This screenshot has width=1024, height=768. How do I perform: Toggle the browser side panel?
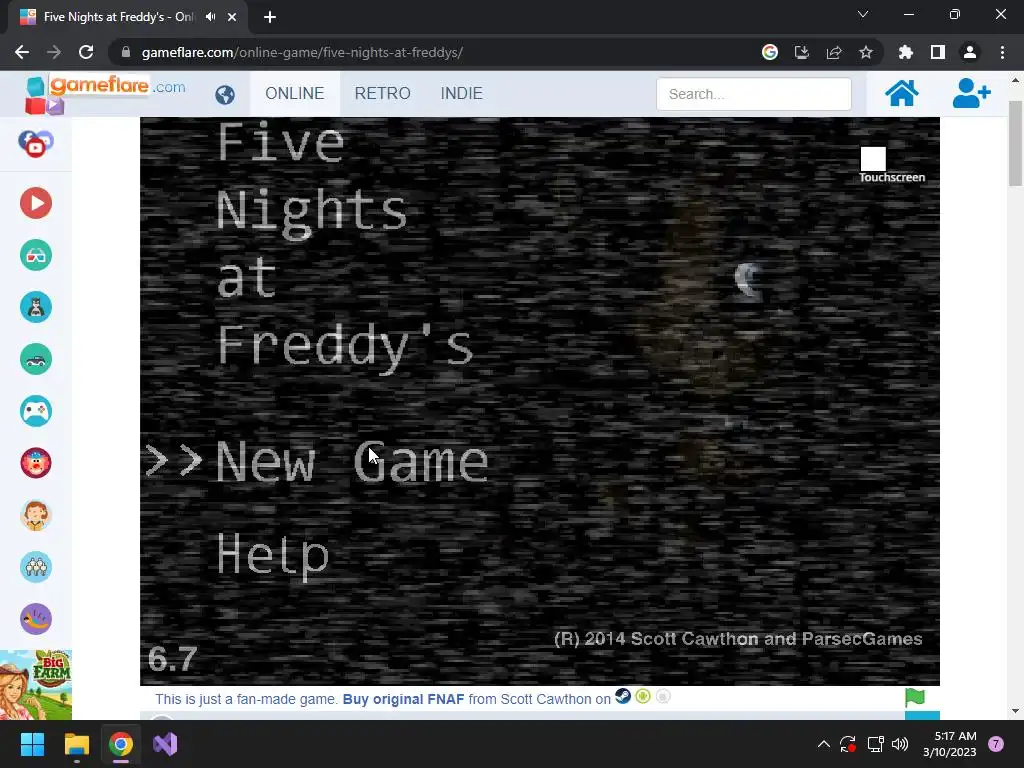[x=938, y=52]
